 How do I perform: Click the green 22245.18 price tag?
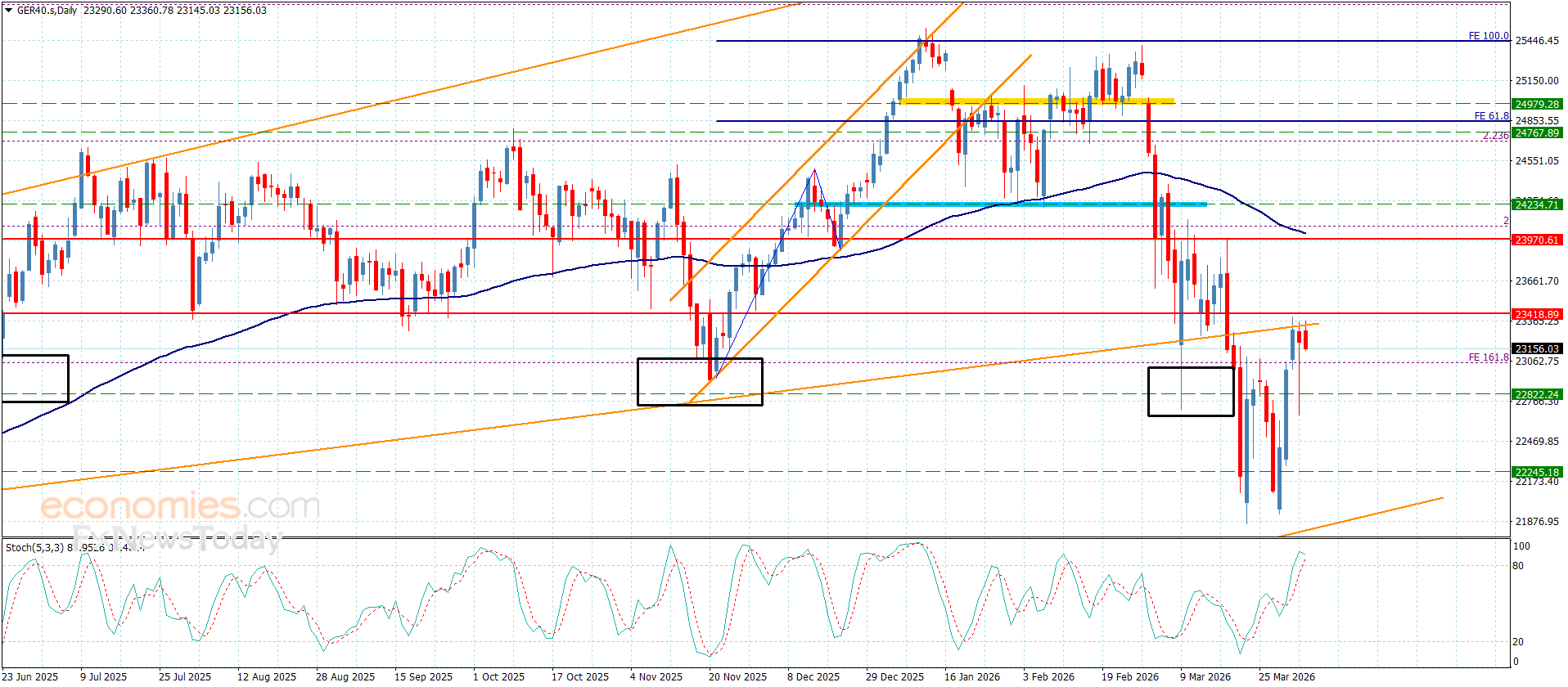(1537, 472)
